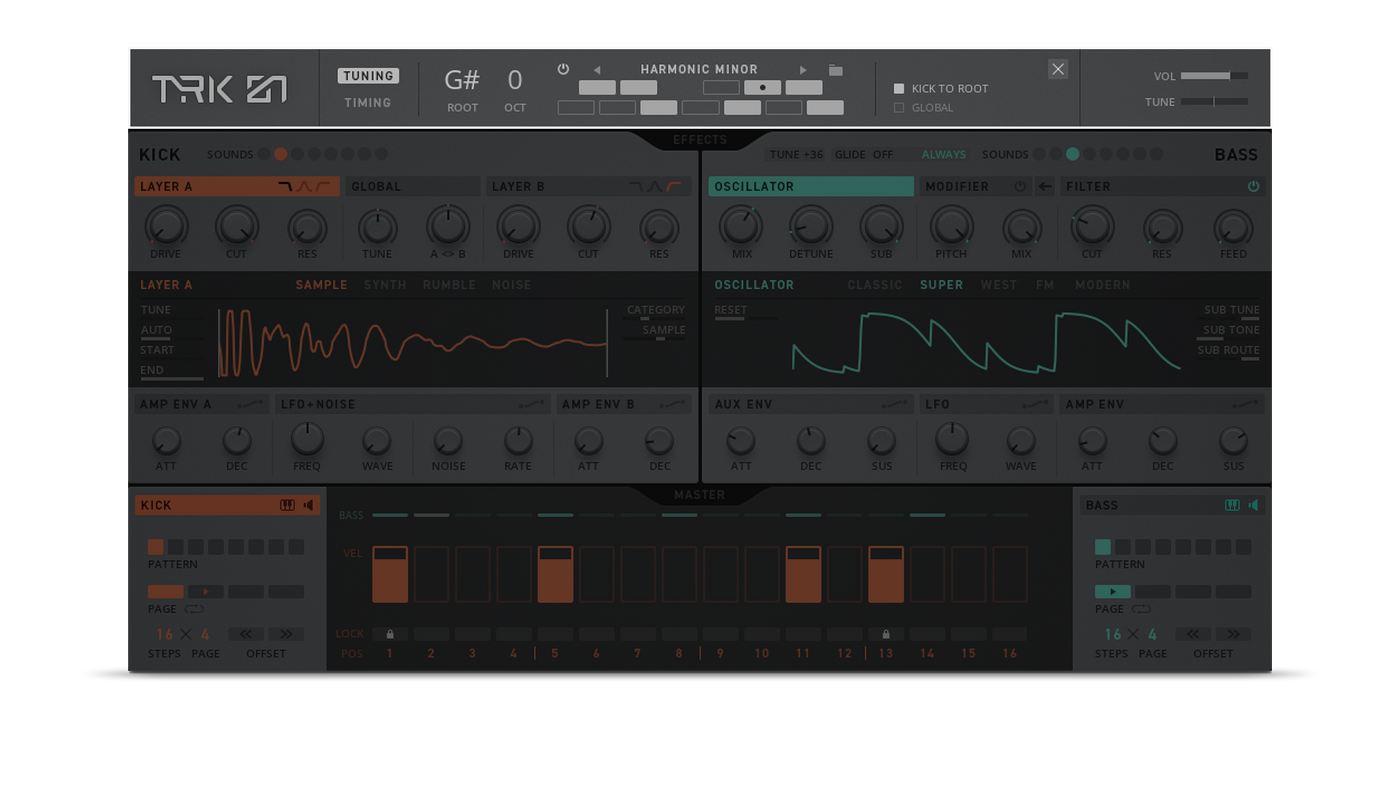Change the Glide Off setting
Viewport: 1400px width, 804px height.
(864, 155)
